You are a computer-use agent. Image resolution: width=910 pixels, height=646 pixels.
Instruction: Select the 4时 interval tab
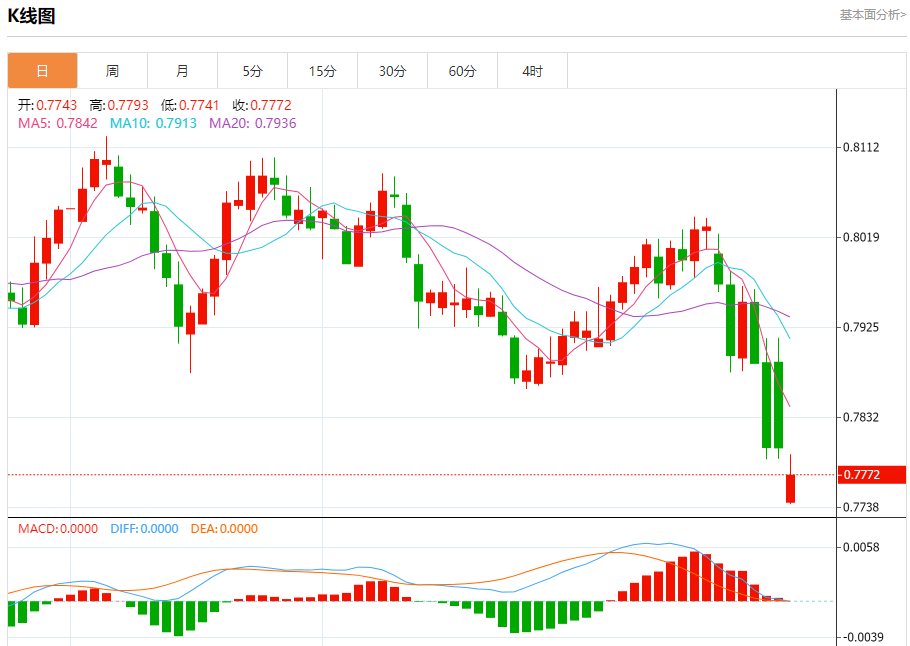click(532, 71)
